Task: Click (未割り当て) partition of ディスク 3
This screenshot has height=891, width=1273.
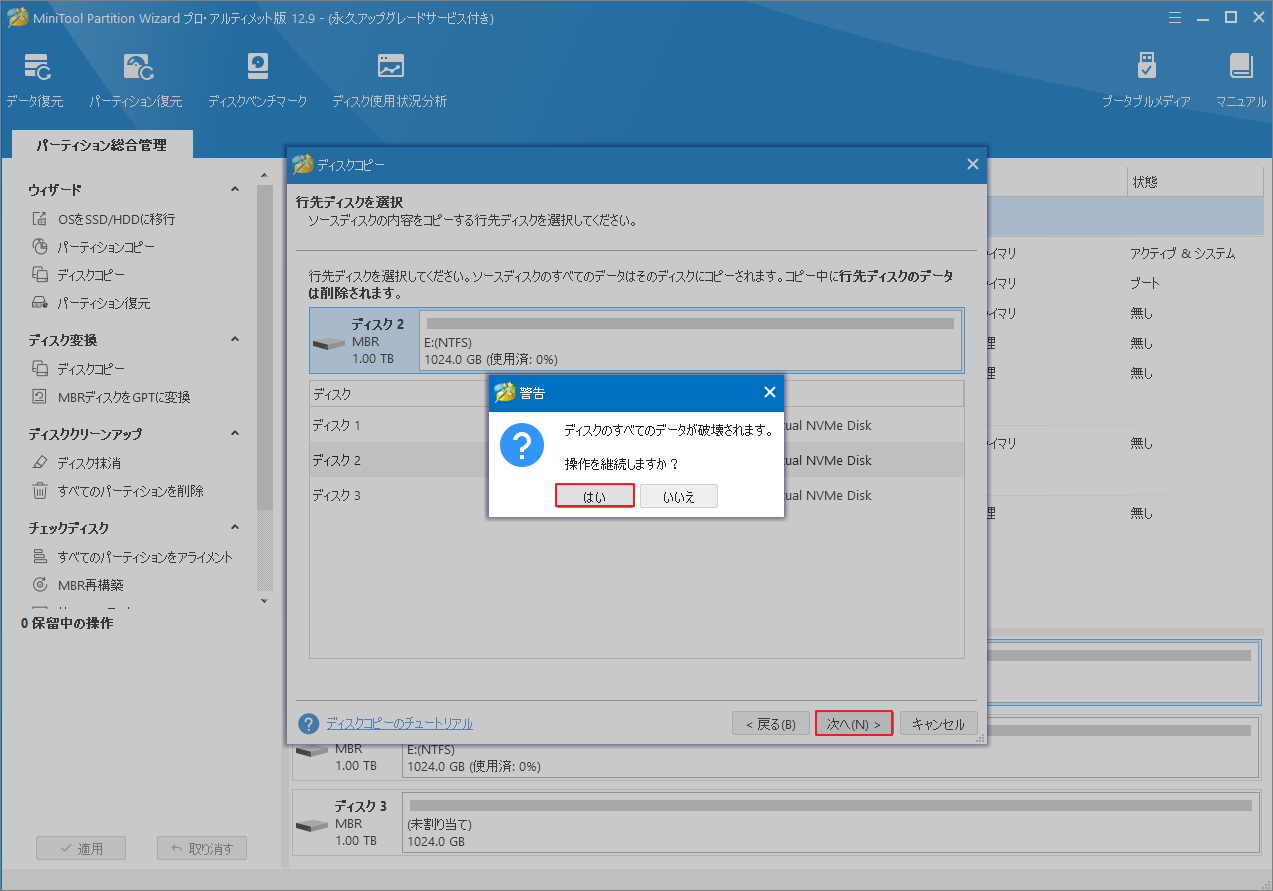Action: 830,824
